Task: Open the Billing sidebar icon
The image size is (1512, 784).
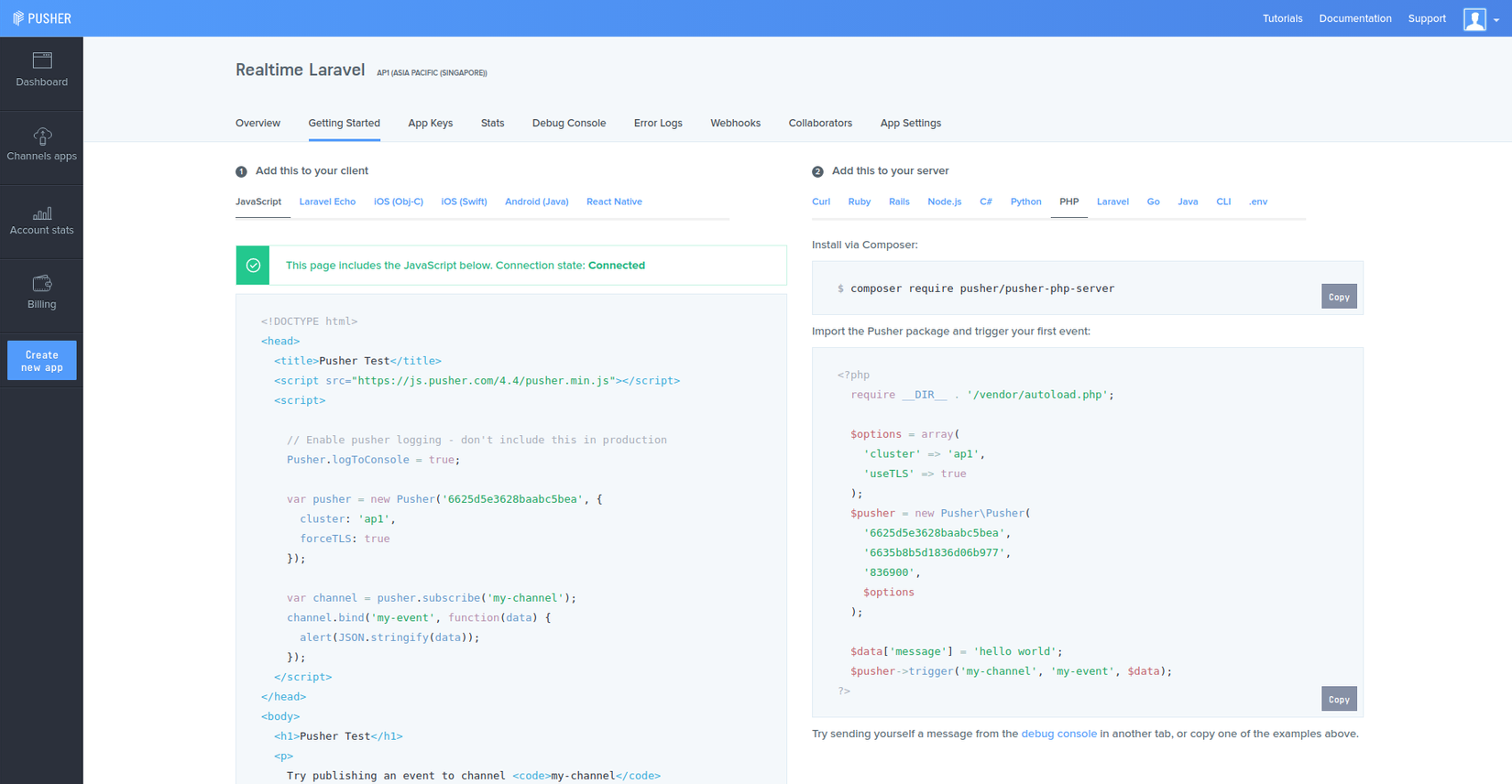Action: point(41,293)
